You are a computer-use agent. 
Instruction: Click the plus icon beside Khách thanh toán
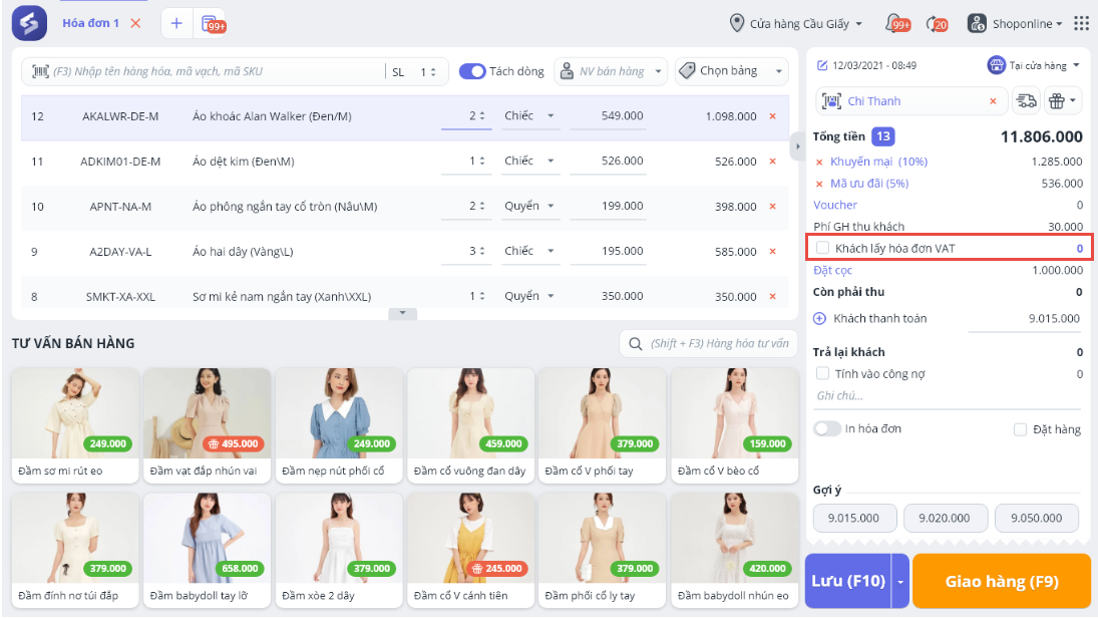820,319
